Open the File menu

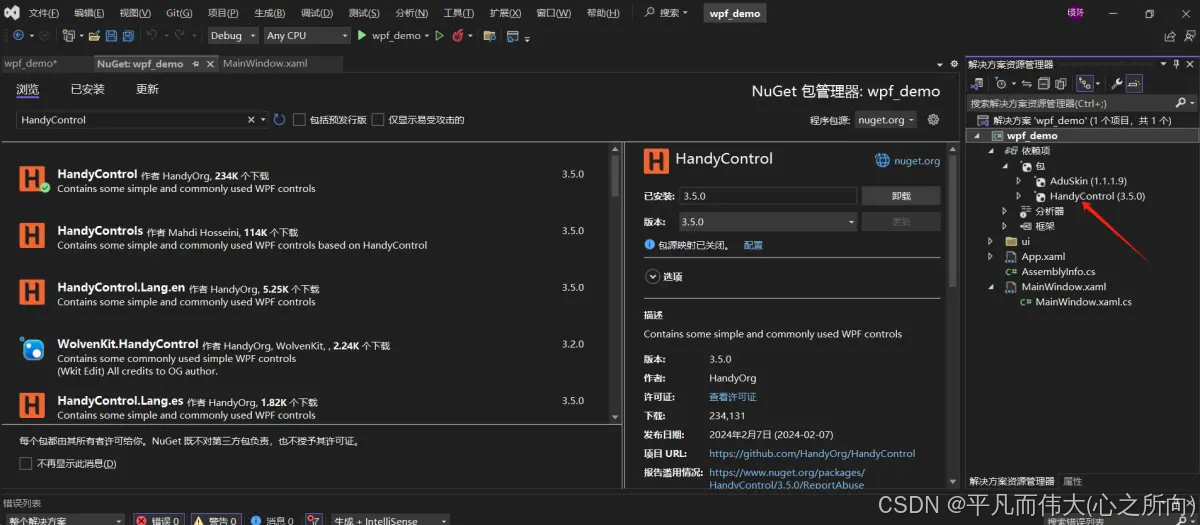(43, 13)
